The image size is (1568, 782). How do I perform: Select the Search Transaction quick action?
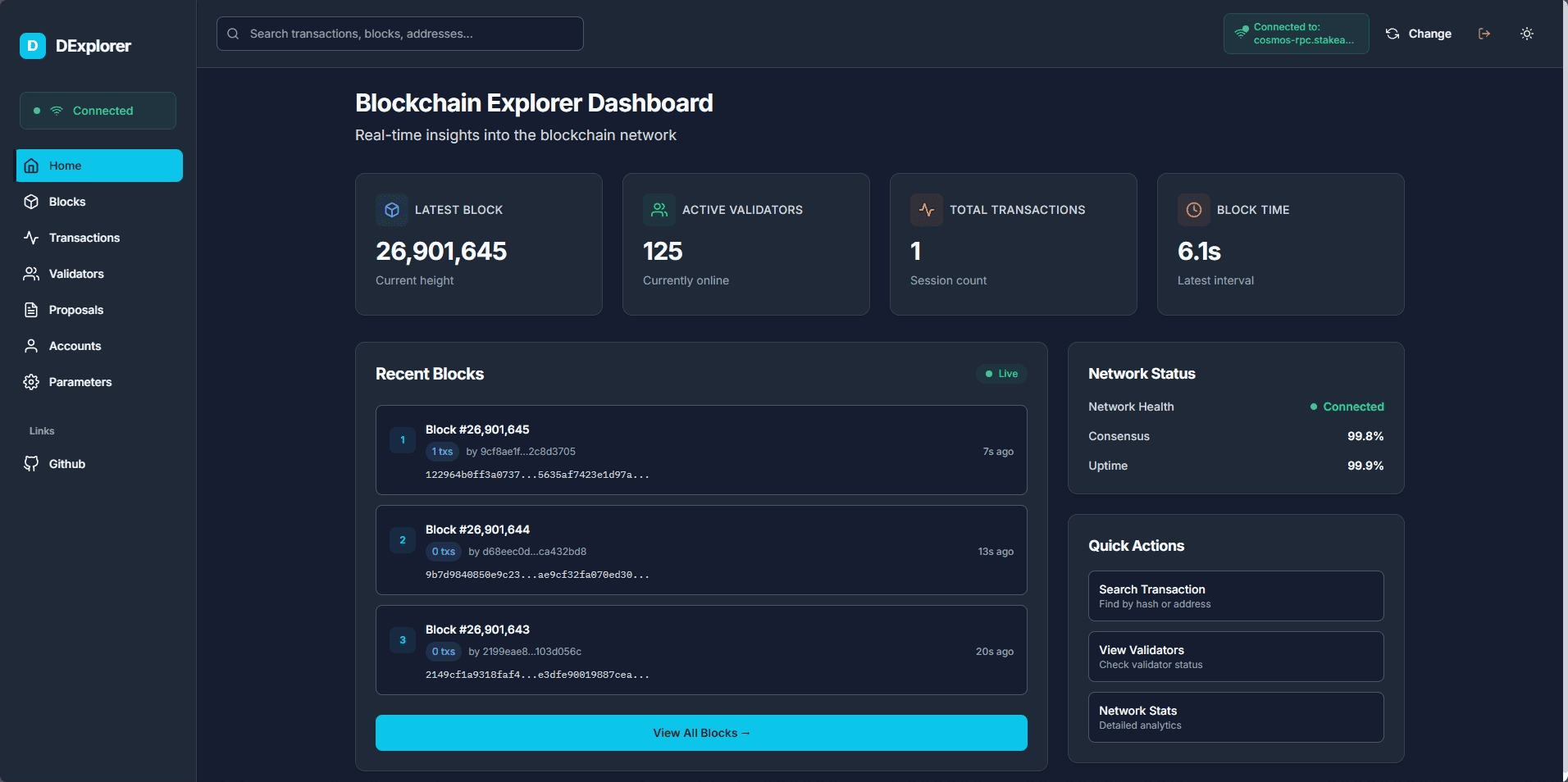tap(1235, 596)
